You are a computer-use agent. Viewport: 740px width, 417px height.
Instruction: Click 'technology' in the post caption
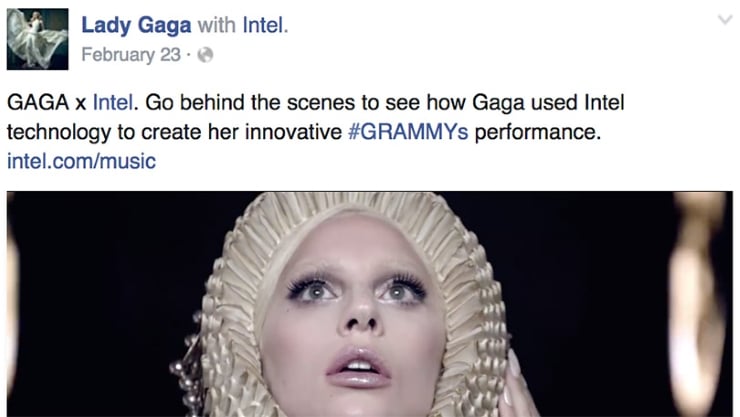click(x=59, y=132)
